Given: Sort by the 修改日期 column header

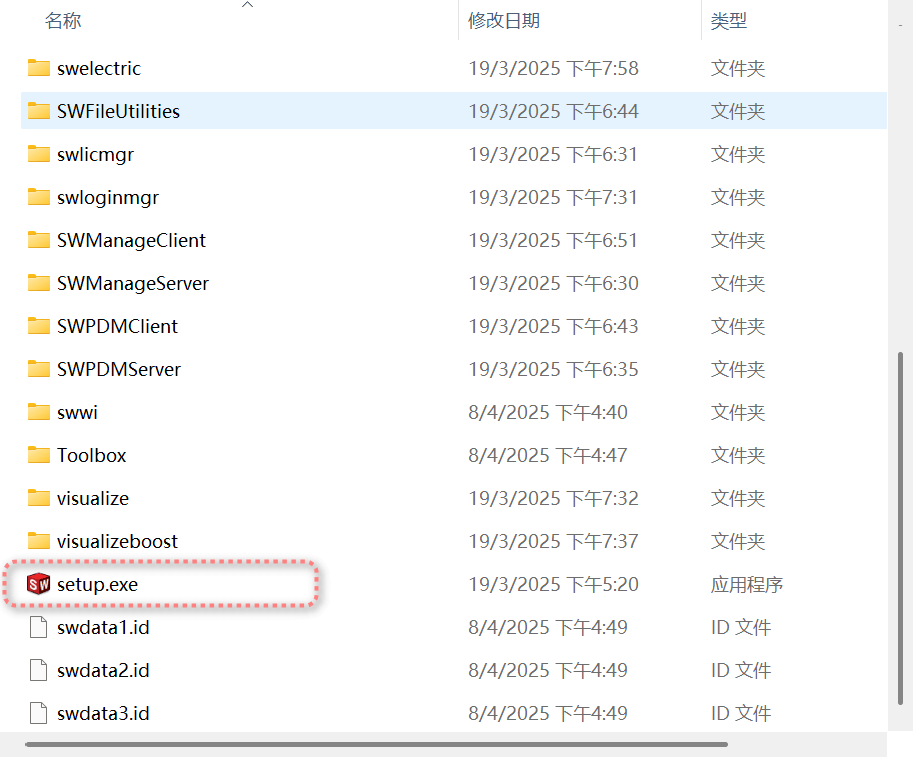Looking at the screenshot, I should coord(504,21).
